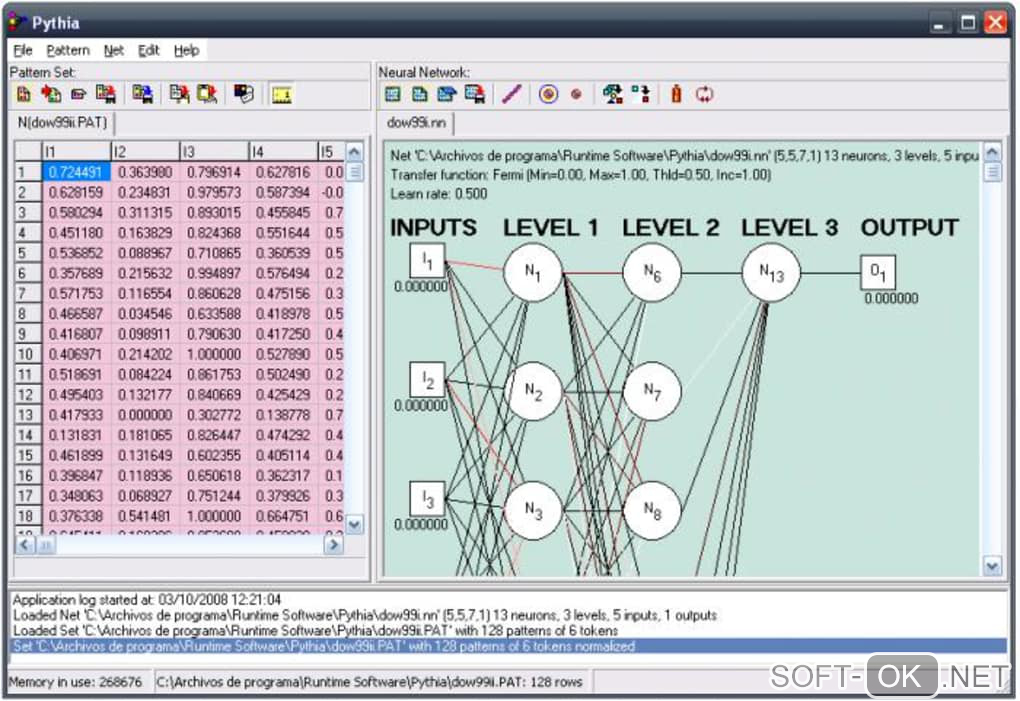Viewport: 1020px width, 701px height.
Task: Click the pattern table vertical scroll up arrow
Action: (355, 152)
